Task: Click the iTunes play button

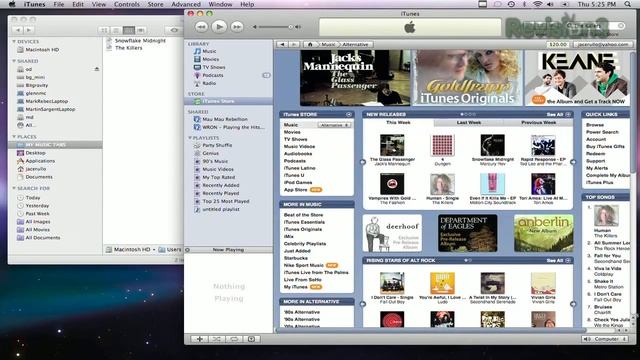Action: tap(219, 27)
